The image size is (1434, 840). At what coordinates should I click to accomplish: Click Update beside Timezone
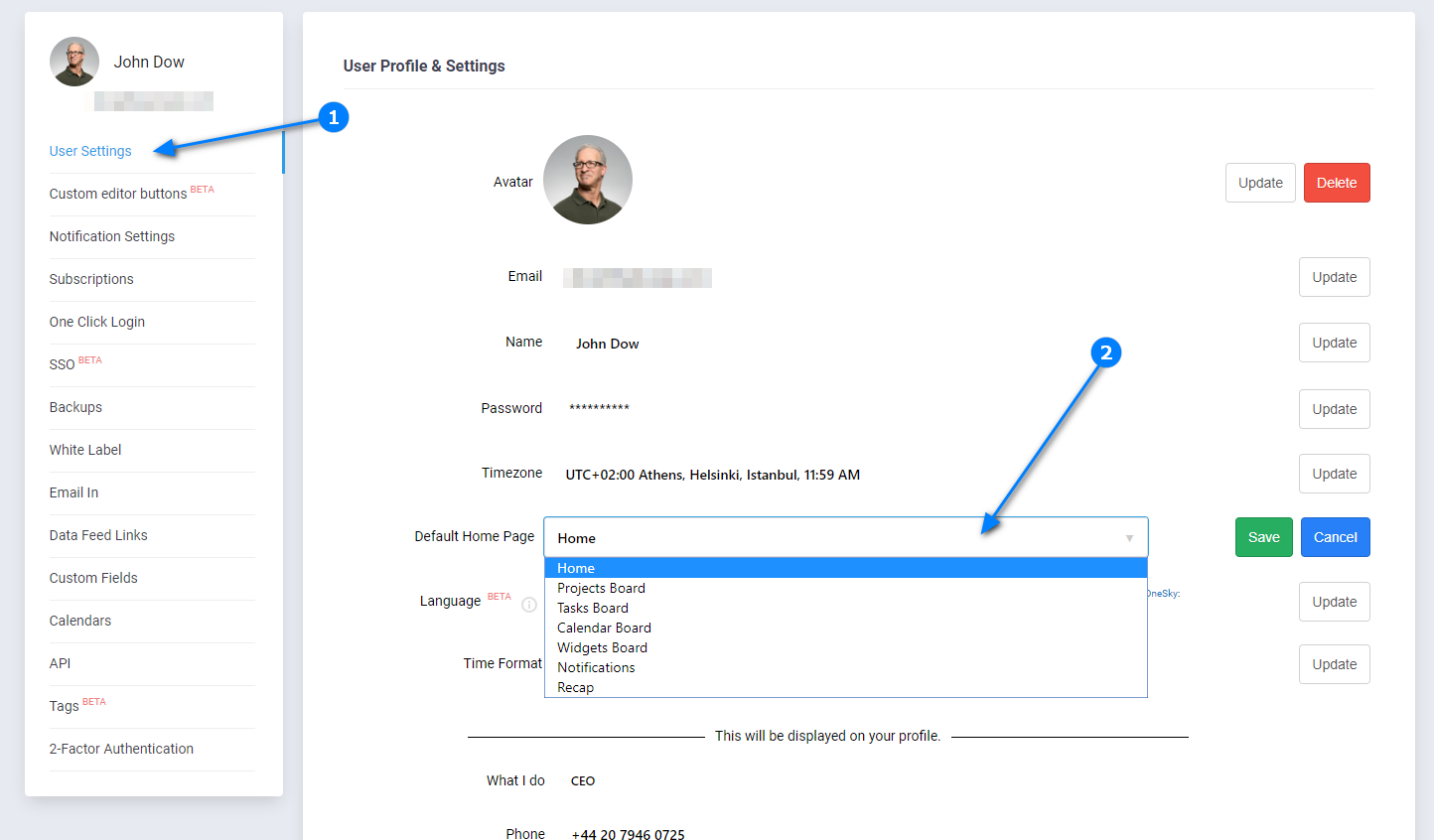1334,474
